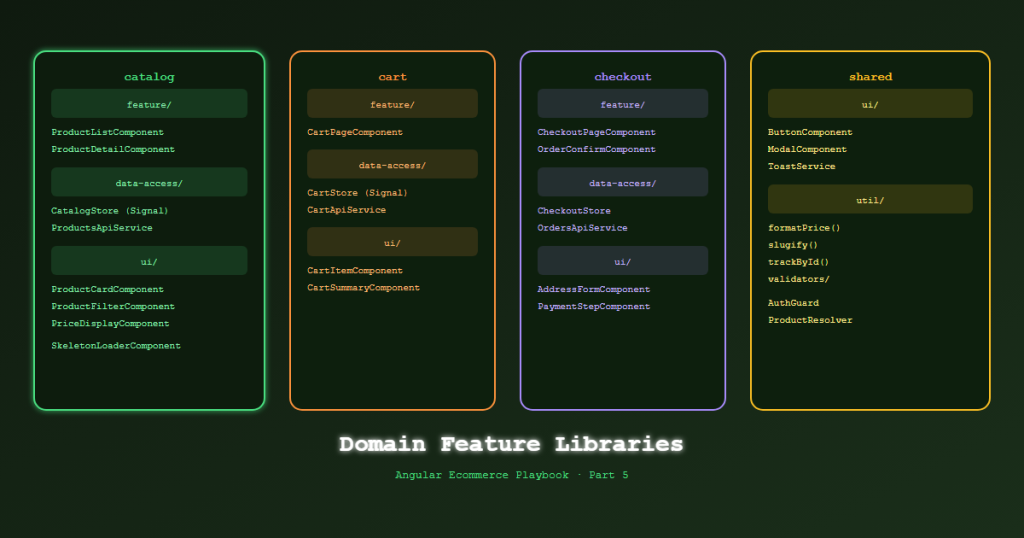1024x538 pixels.
Task: Click the cart column title
Action: tap(392, 77)
